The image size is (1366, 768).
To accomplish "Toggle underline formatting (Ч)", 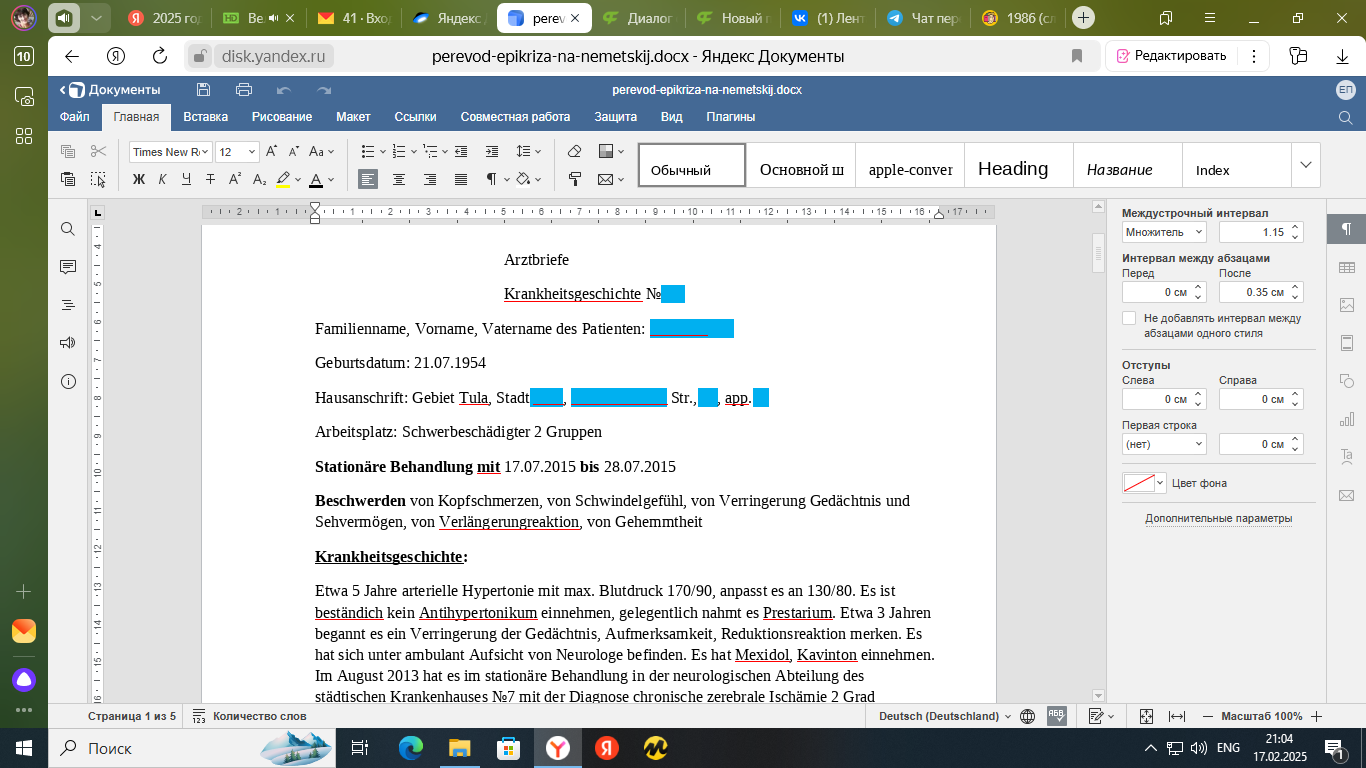I will coord(187,179).
